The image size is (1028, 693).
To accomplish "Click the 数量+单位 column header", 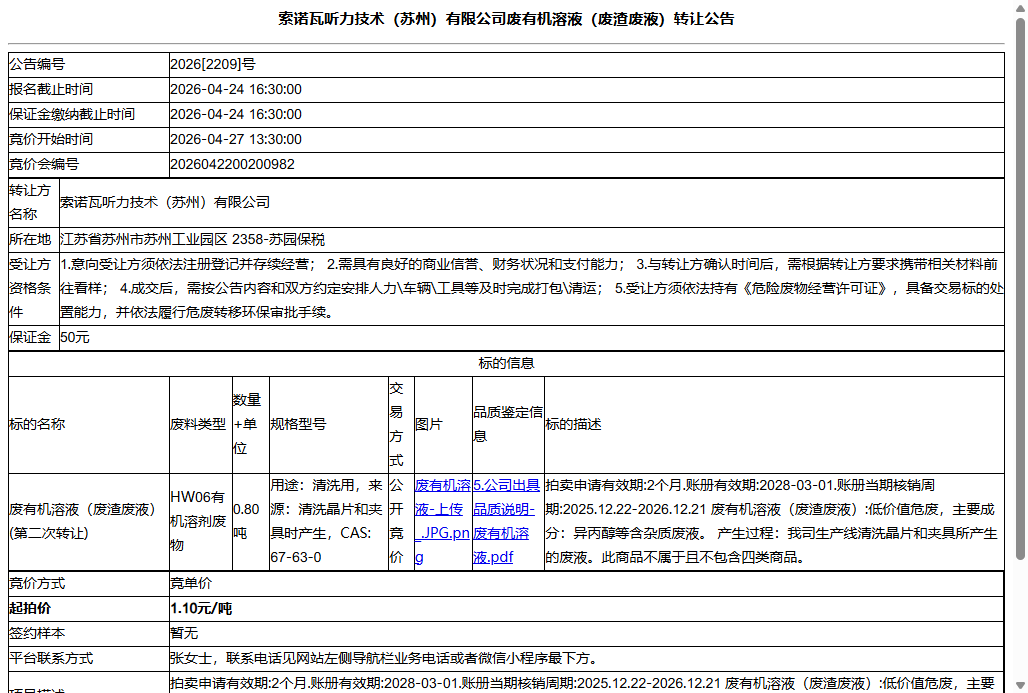I will click(x=250, y=424).
